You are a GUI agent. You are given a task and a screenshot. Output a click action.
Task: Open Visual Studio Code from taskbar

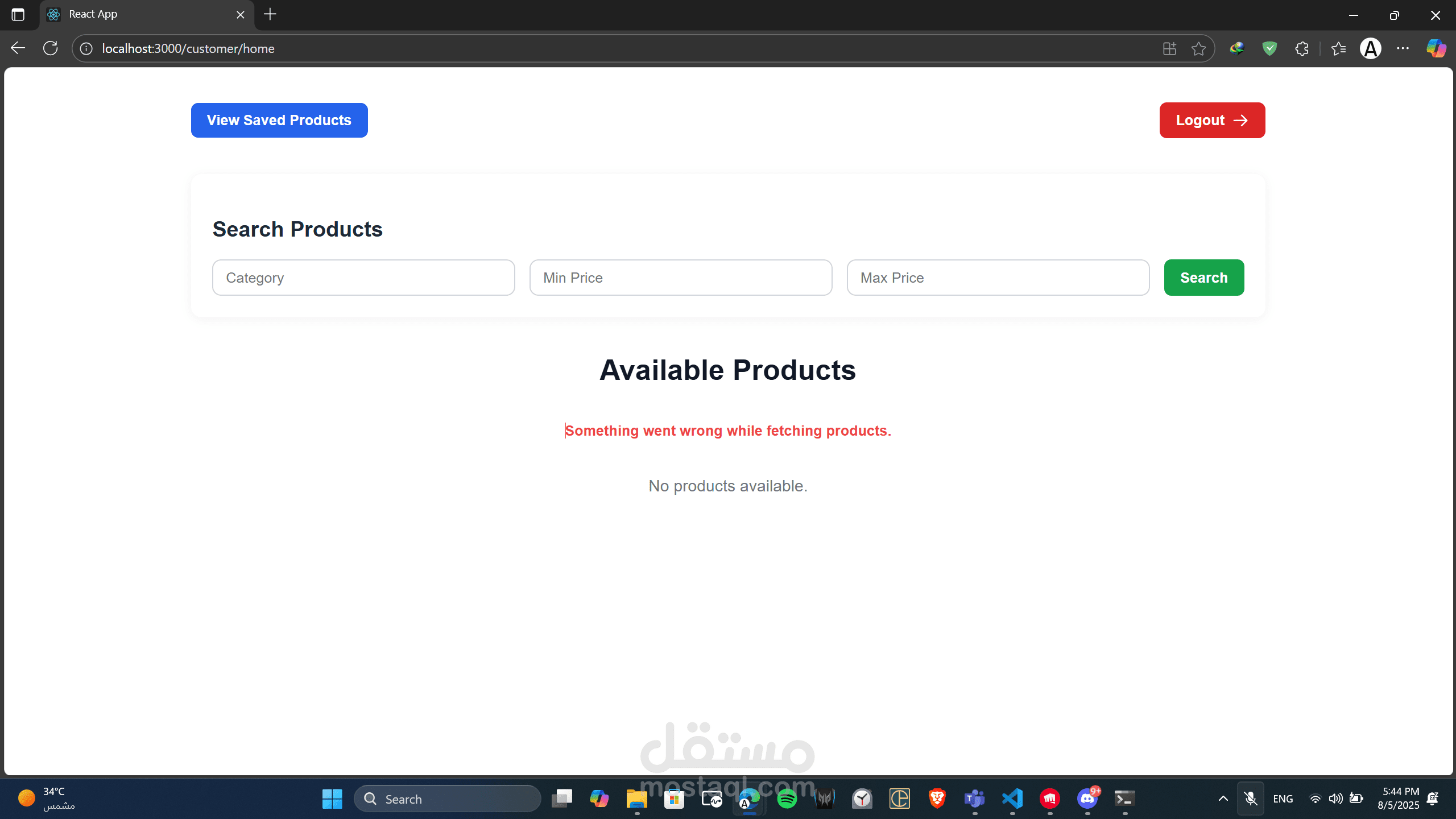[x=1012, y=799]
